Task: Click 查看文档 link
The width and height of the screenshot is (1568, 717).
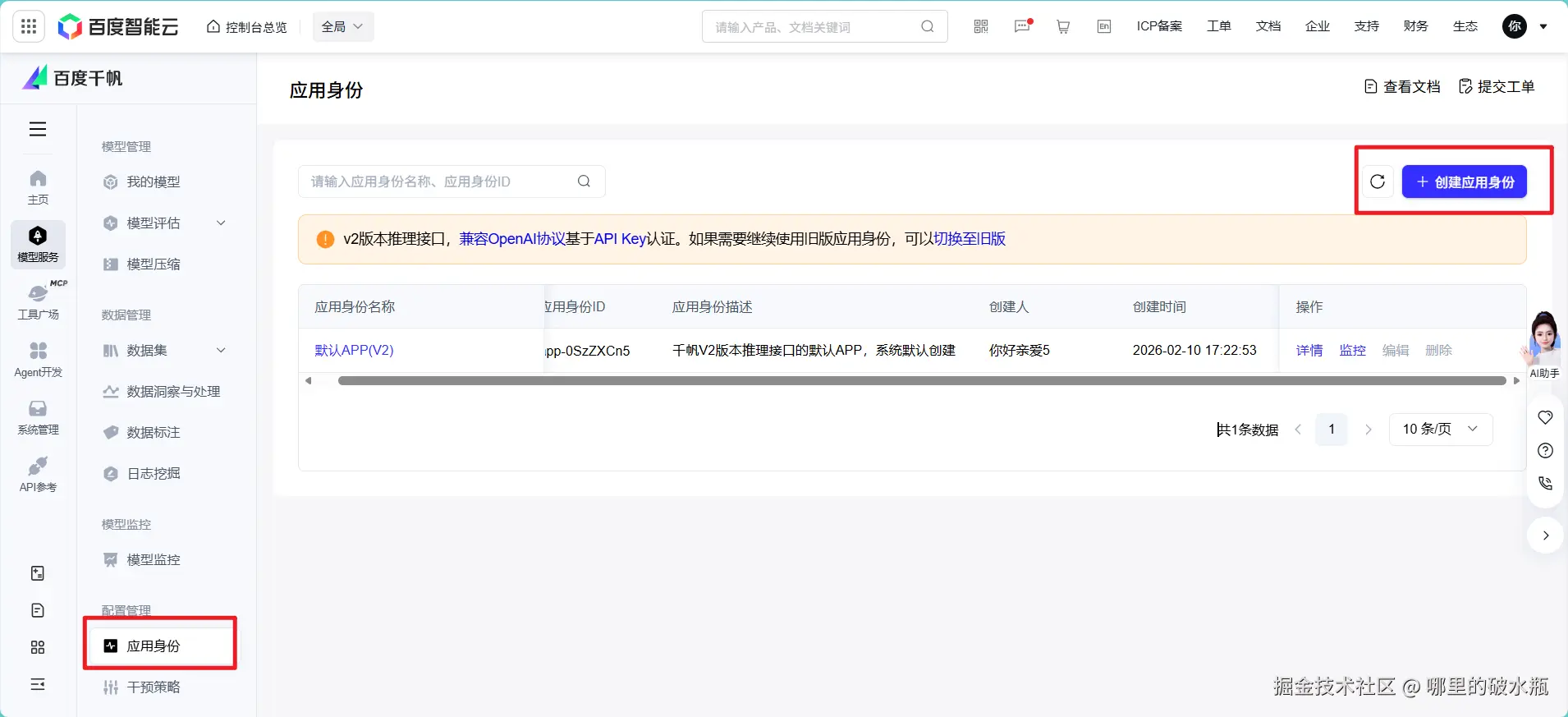Action: pyautogui.click(x=1402, y=87)
